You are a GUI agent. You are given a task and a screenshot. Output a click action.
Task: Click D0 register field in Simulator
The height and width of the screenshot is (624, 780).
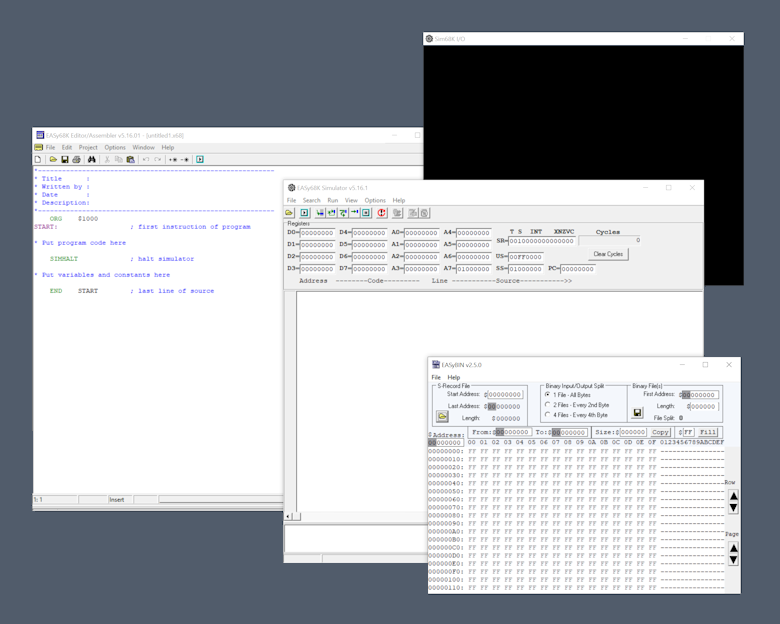pyautogui.click(x=317, y=233)
